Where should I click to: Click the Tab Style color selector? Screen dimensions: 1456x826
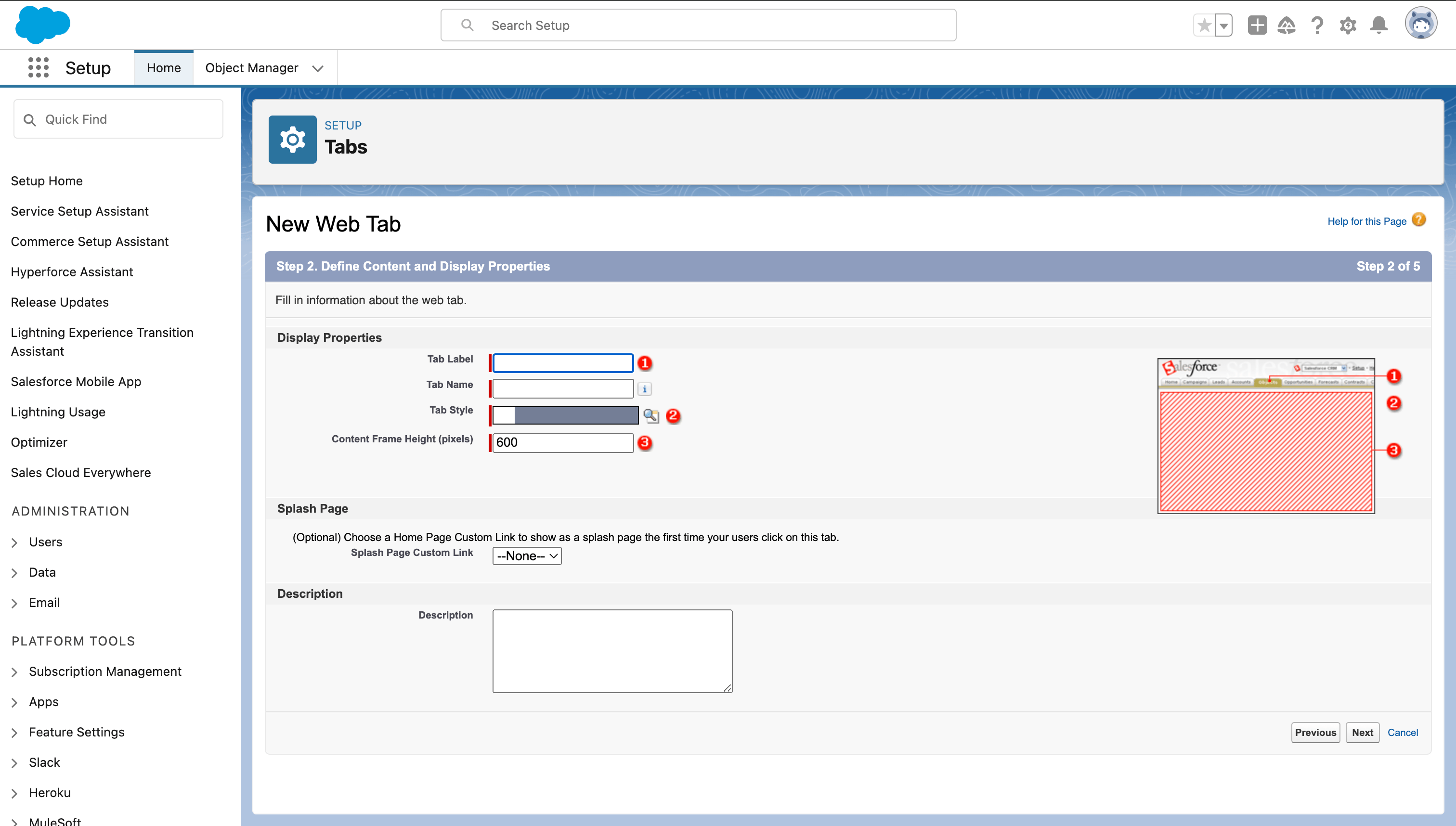(x=565, y=415)
